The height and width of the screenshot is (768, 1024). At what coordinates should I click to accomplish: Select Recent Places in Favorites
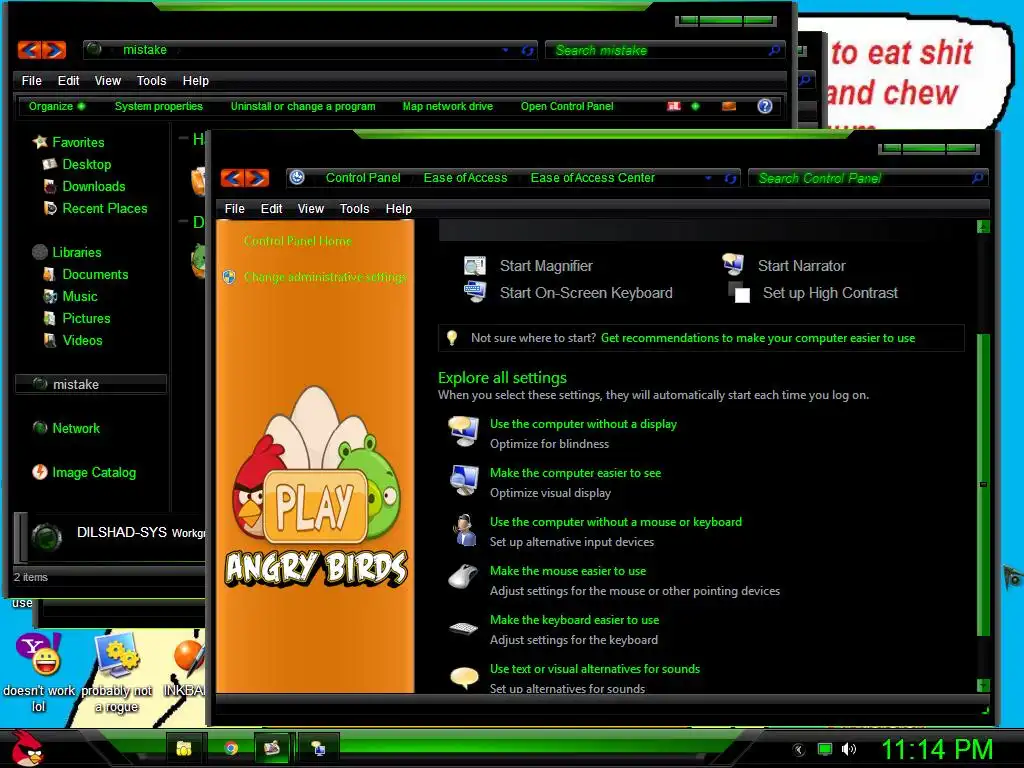click(104, 208)
